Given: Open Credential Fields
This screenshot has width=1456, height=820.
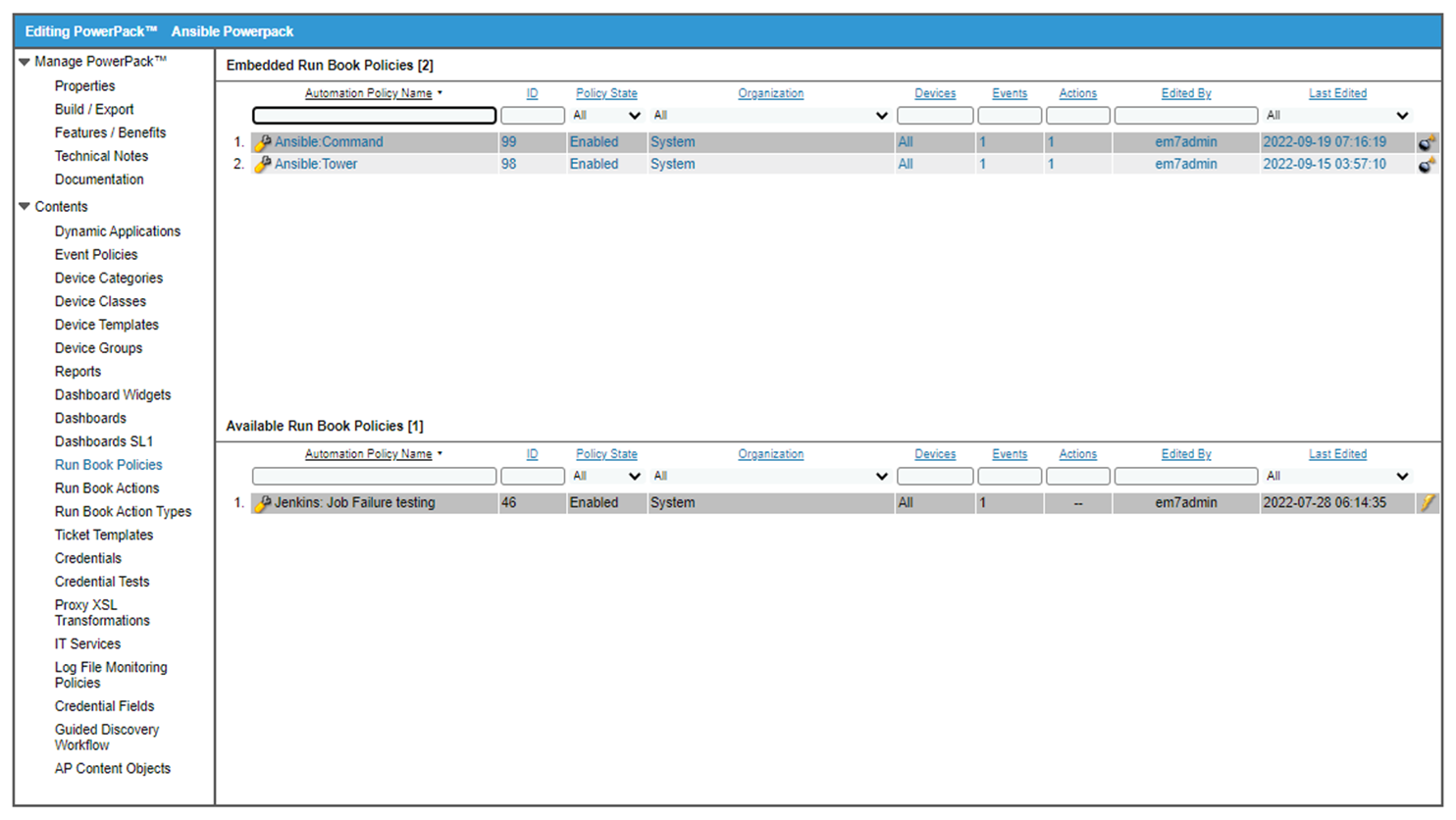Looking at the screenshot, I should click(x=104, y=707).
